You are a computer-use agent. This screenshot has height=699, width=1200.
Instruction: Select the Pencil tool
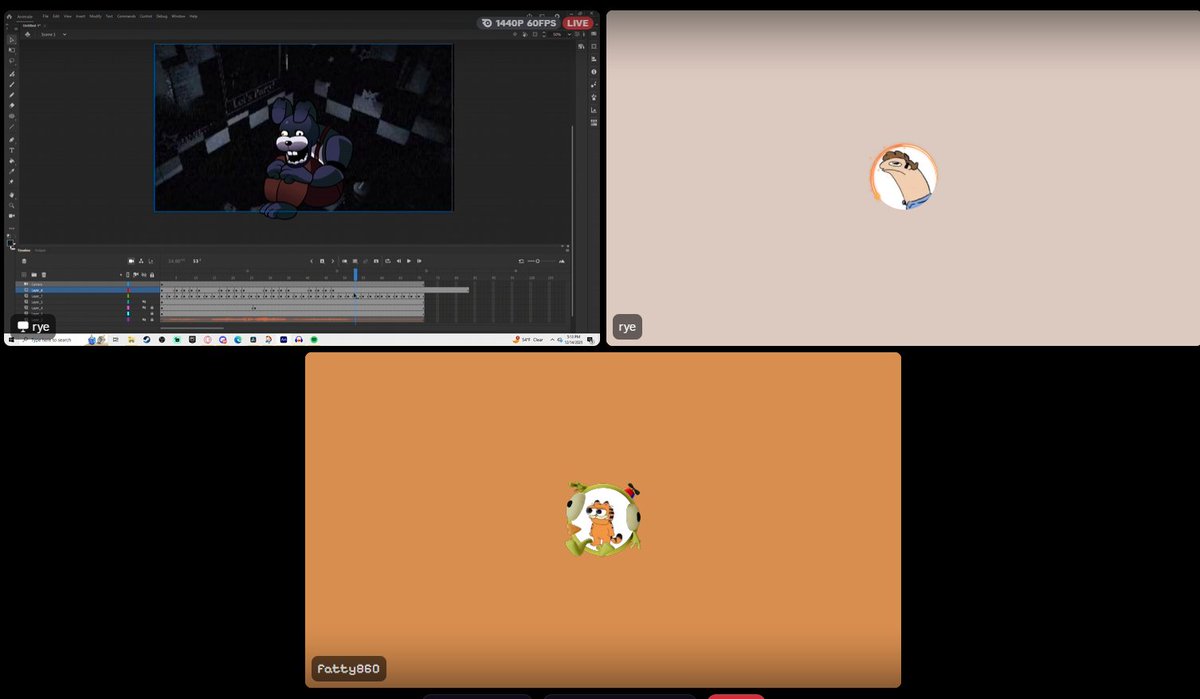(12, 95)
